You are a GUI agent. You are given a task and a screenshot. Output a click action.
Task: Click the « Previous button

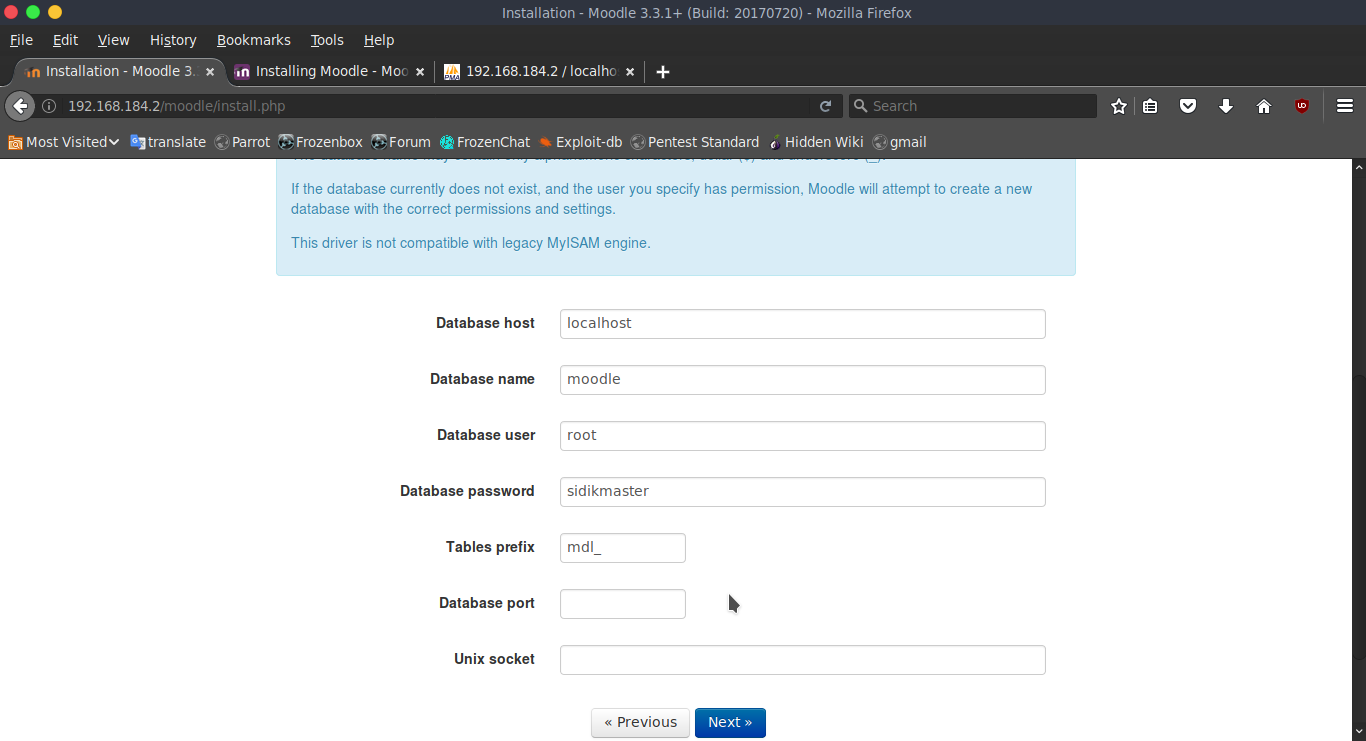(640, 722)
